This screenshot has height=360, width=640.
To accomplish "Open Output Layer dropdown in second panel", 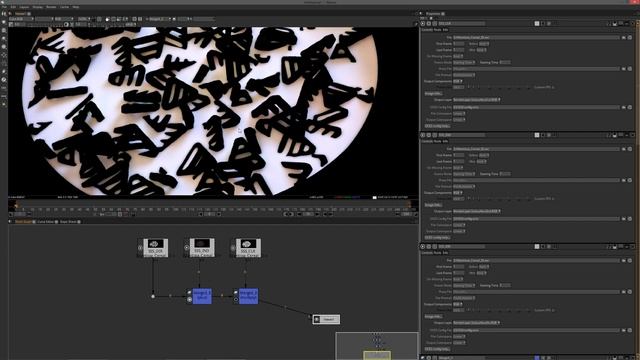I will pos(477,211).
